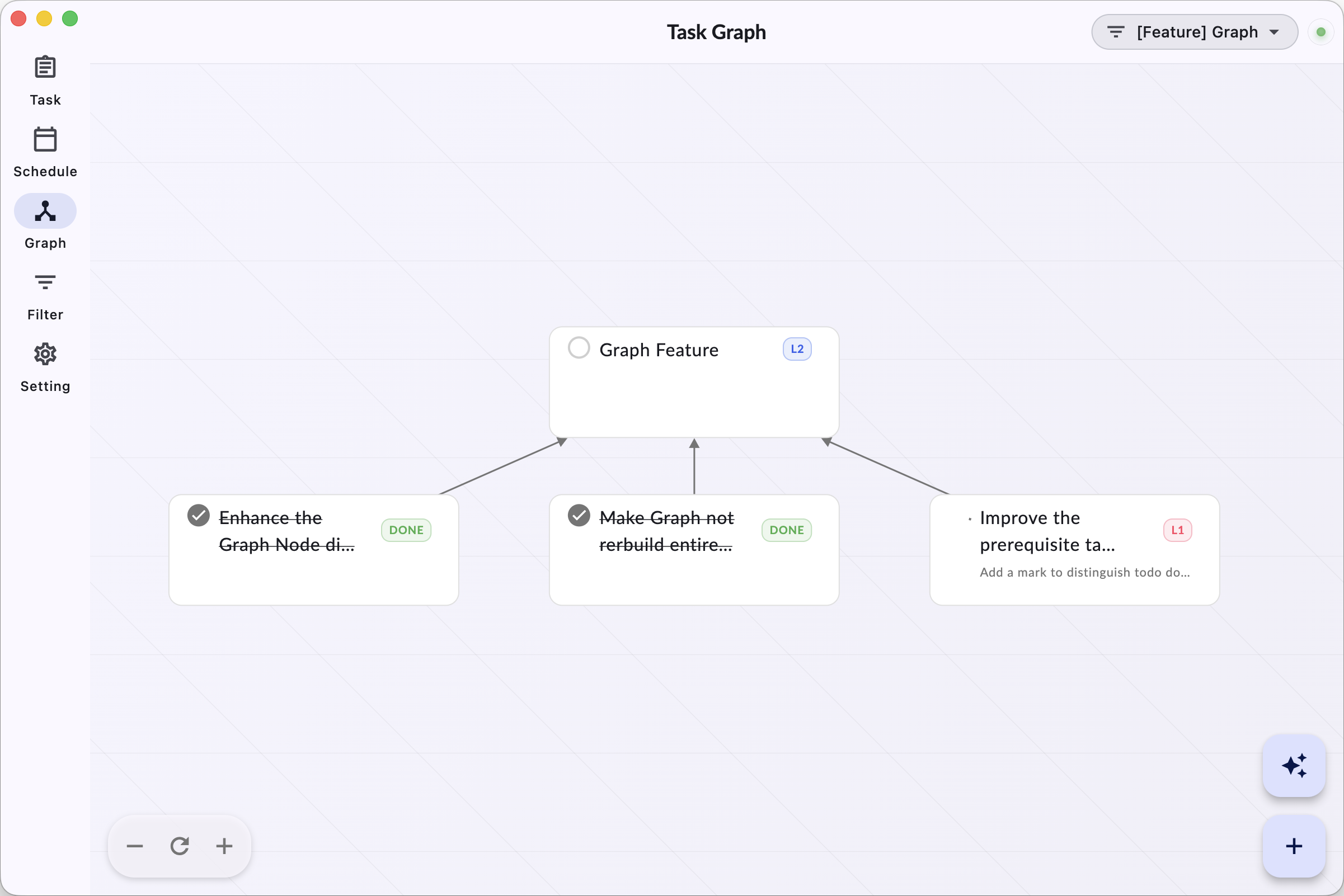
Task: Uncheck the Make Graph not rebuild task
Action: click(x=579, y=515)
